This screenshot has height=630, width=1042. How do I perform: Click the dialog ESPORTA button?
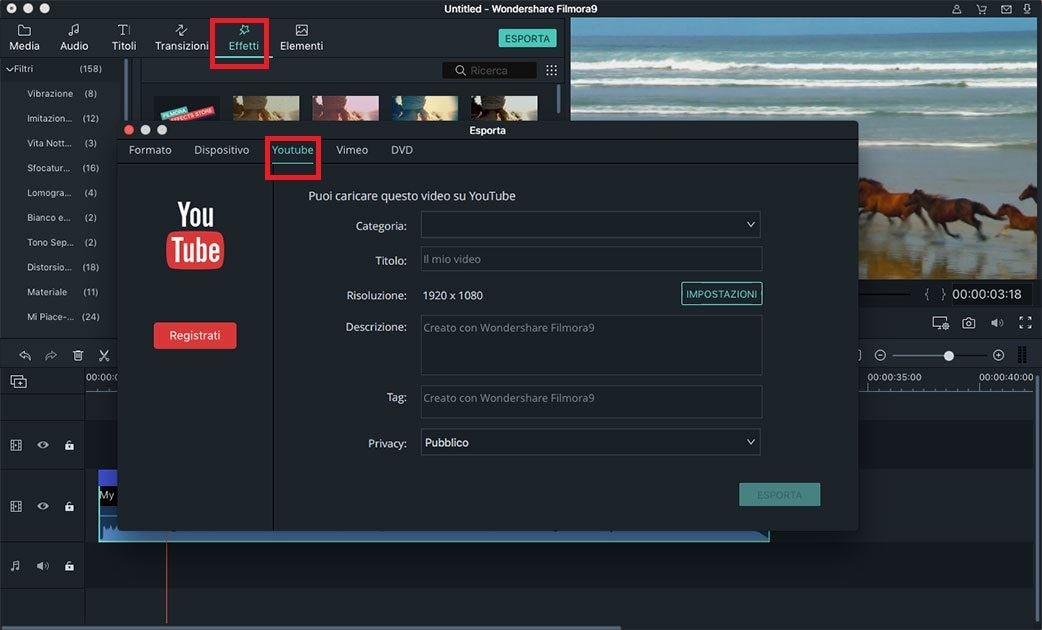click(x=780, y=494)
